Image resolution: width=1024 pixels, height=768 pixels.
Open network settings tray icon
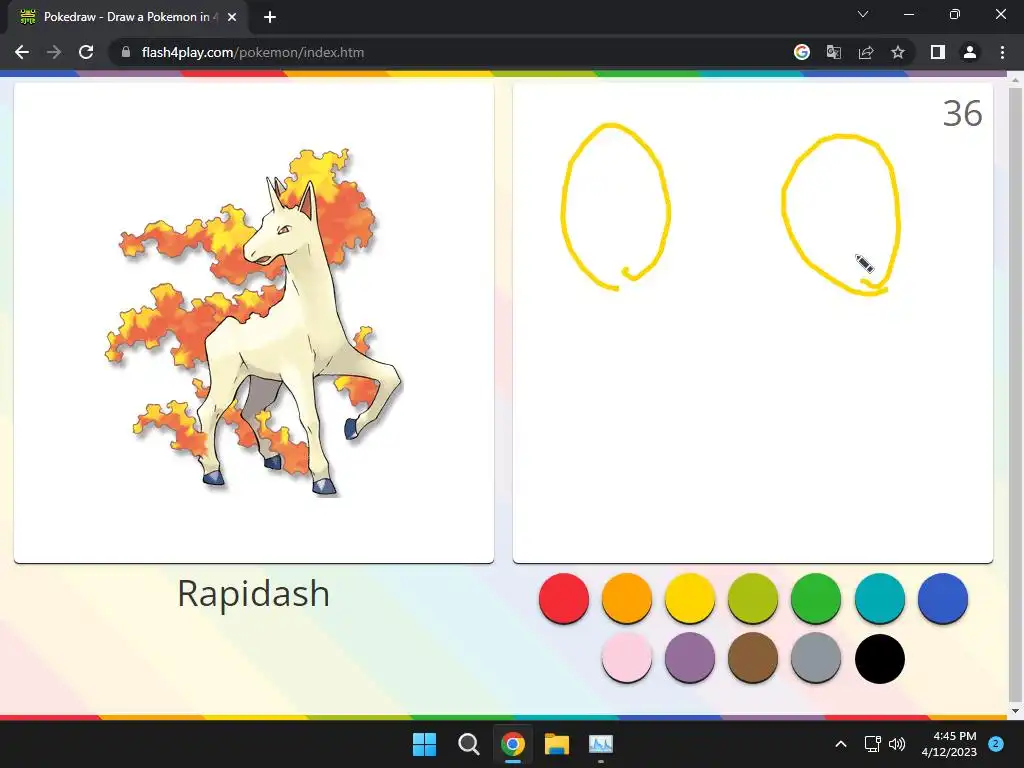[x=872, y=744]
